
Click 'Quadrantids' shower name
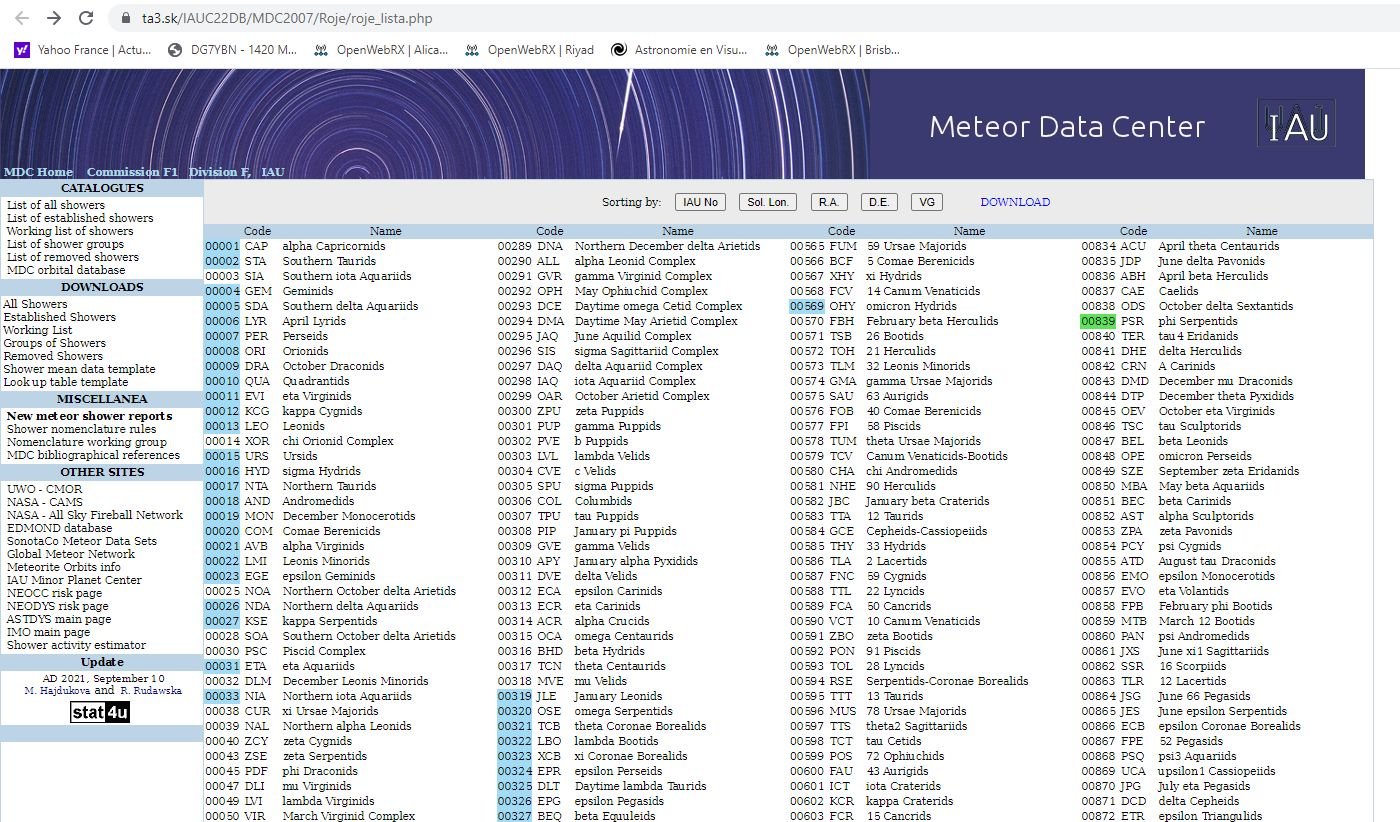click(315, 381)
